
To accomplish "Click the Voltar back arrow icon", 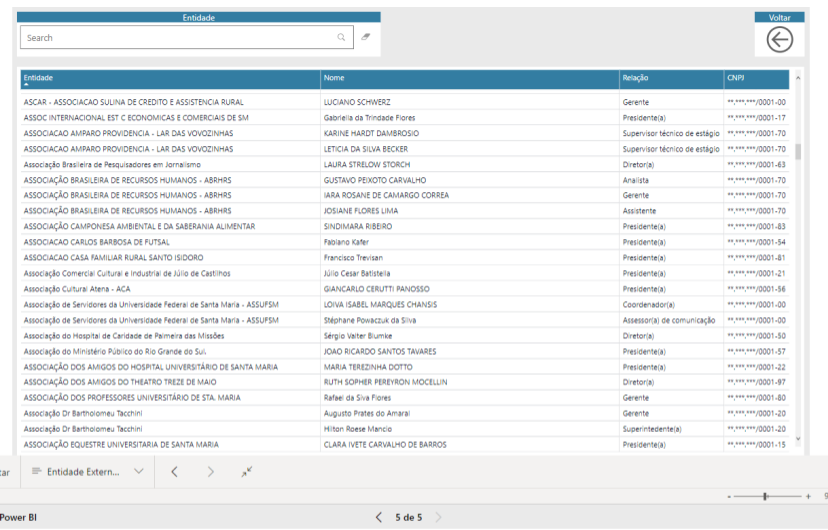I will [x=779, y=39].
